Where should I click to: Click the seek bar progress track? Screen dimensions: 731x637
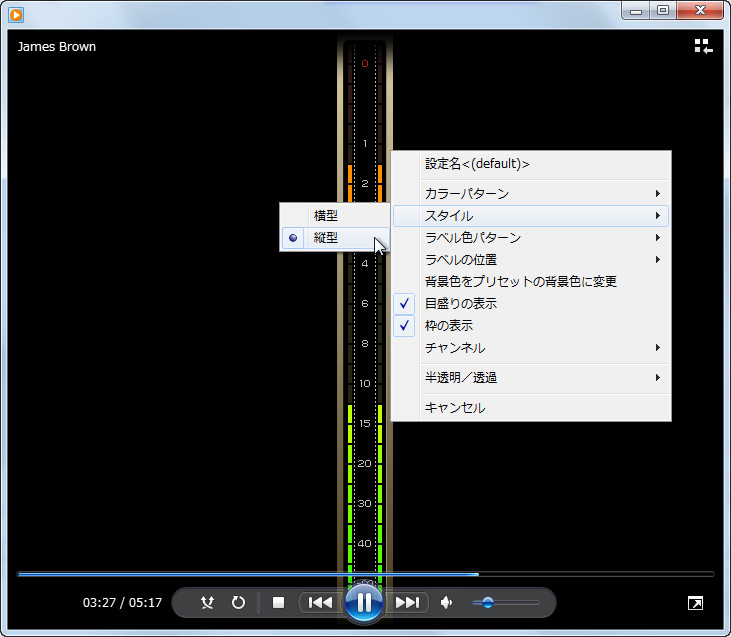click(366, 574)
